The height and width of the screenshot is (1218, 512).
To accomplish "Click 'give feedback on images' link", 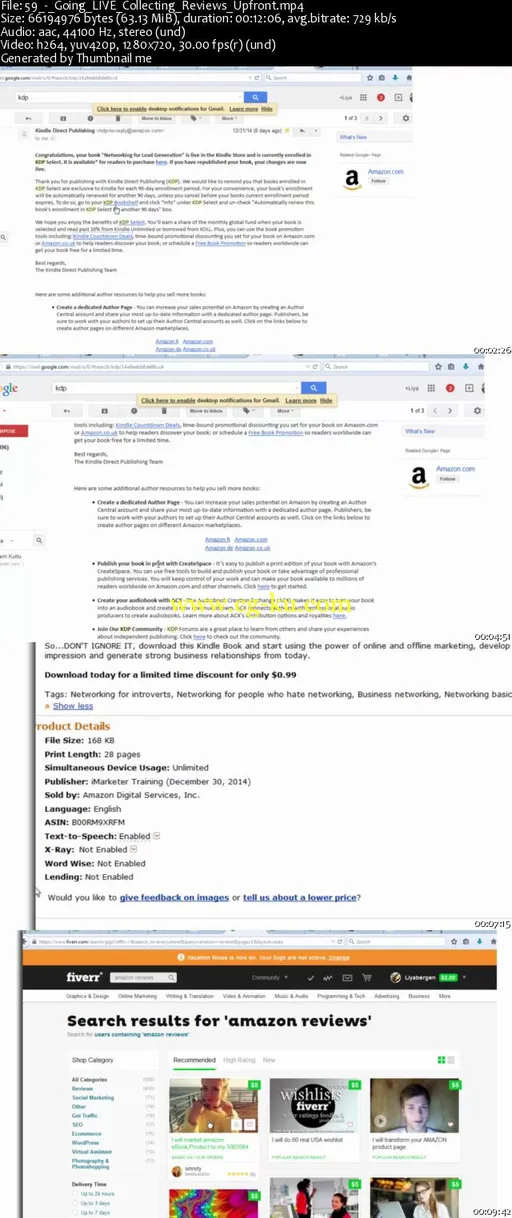I will [175, 897].
